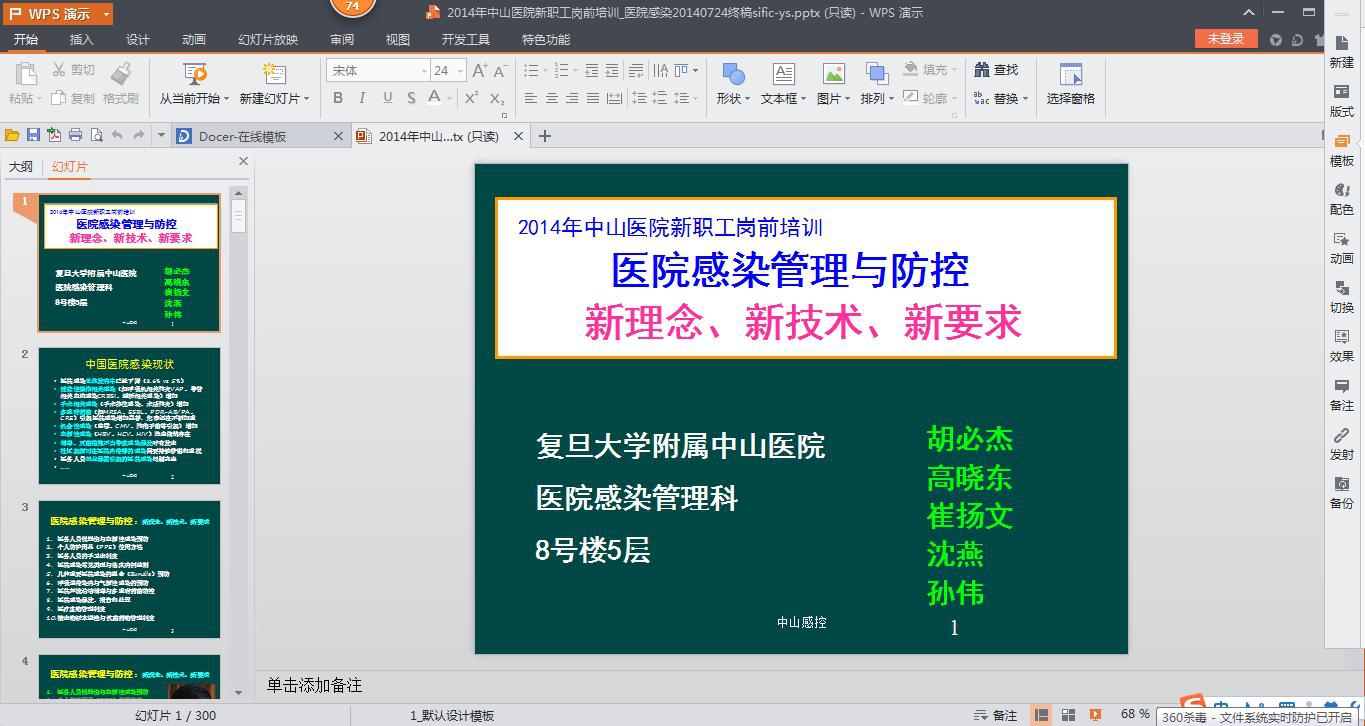Toggle italic formatting
The image size is (1365, 726).
pyautogui.click(x=361, y=99)
